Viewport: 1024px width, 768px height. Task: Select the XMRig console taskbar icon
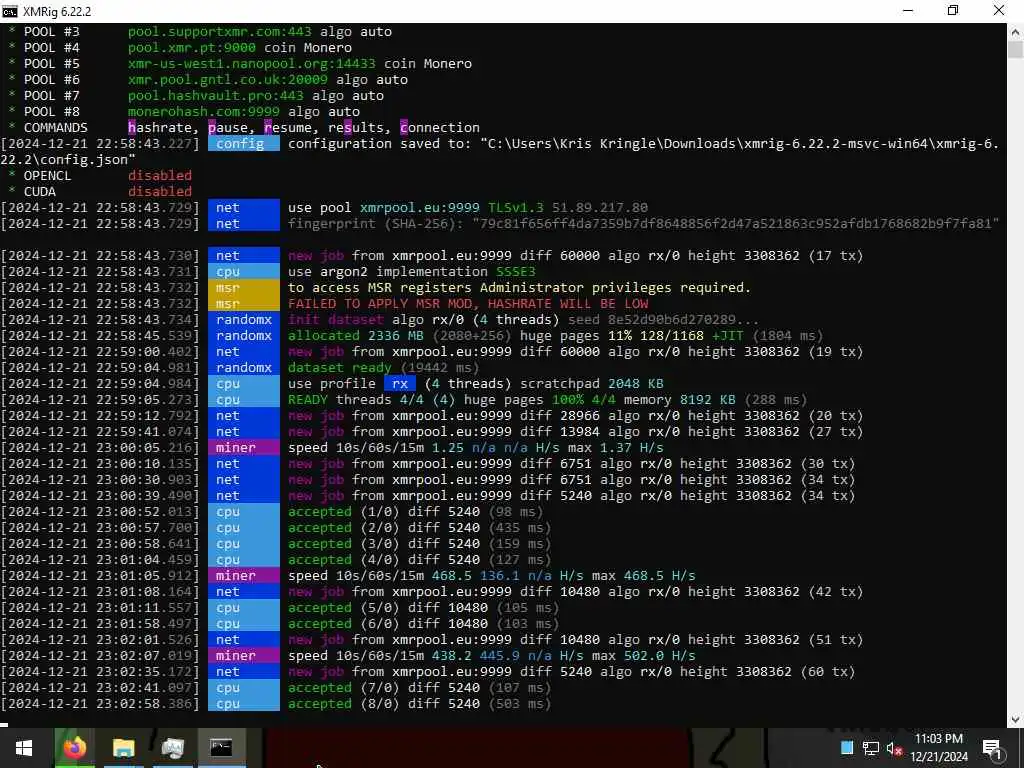tap(221, 748)
